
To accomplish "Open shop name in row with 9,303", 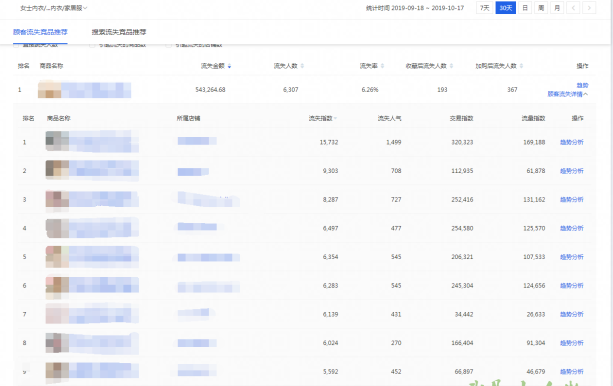I will click(x=193, y=172).
